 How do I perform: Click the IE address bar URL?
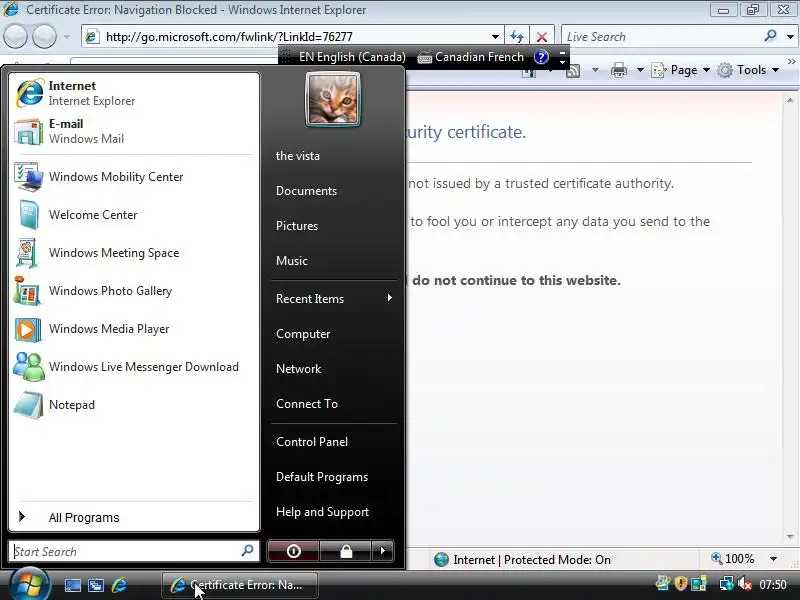point(229,37)
